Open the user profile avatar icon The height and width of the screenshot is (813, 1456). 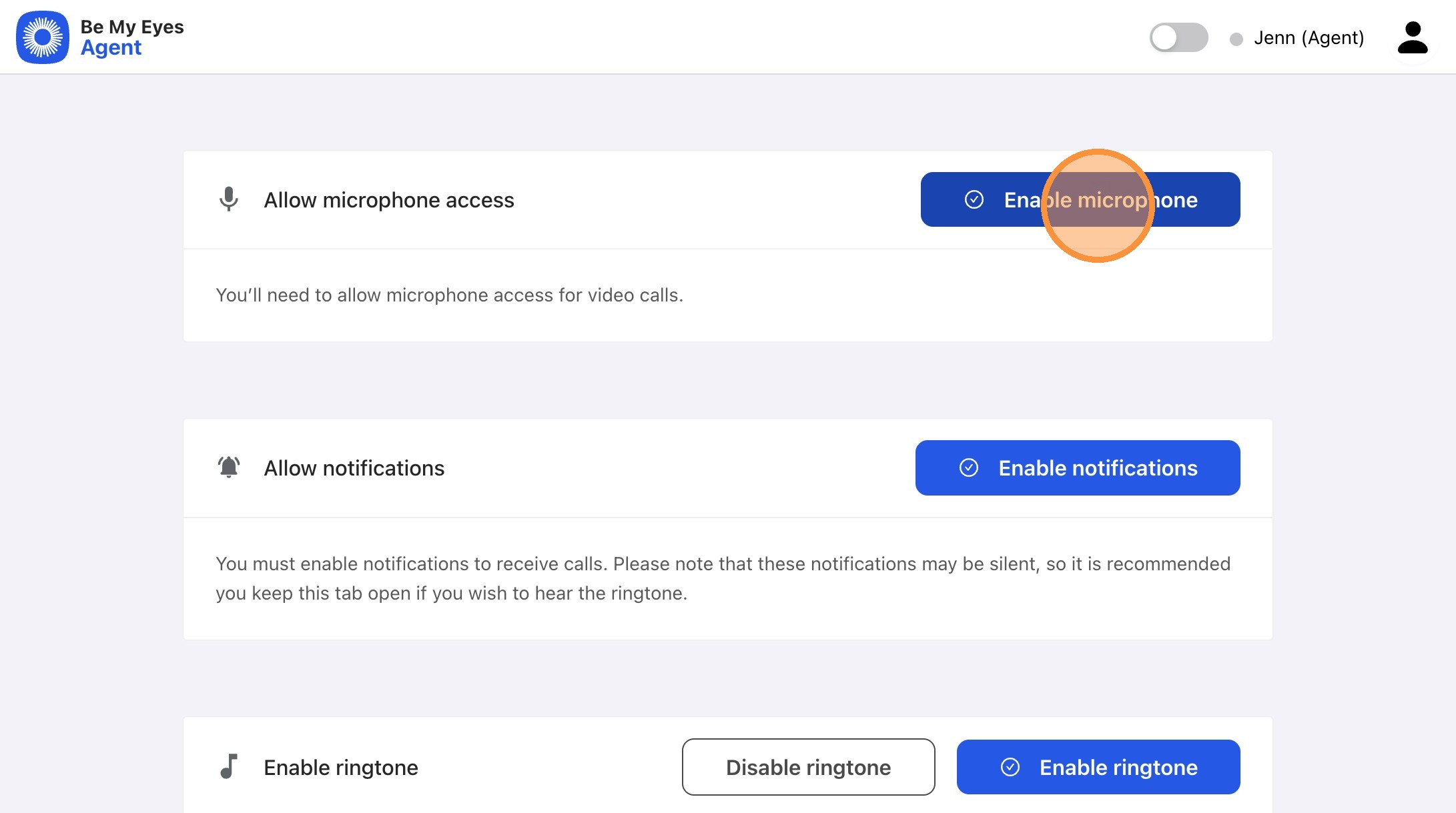coord(1413,37)
